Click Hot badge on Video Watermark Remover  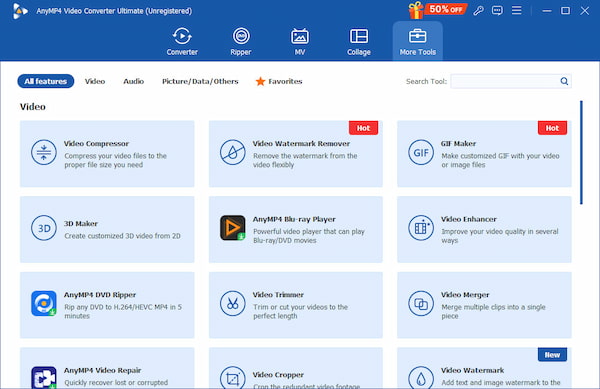tap(363, 128)
